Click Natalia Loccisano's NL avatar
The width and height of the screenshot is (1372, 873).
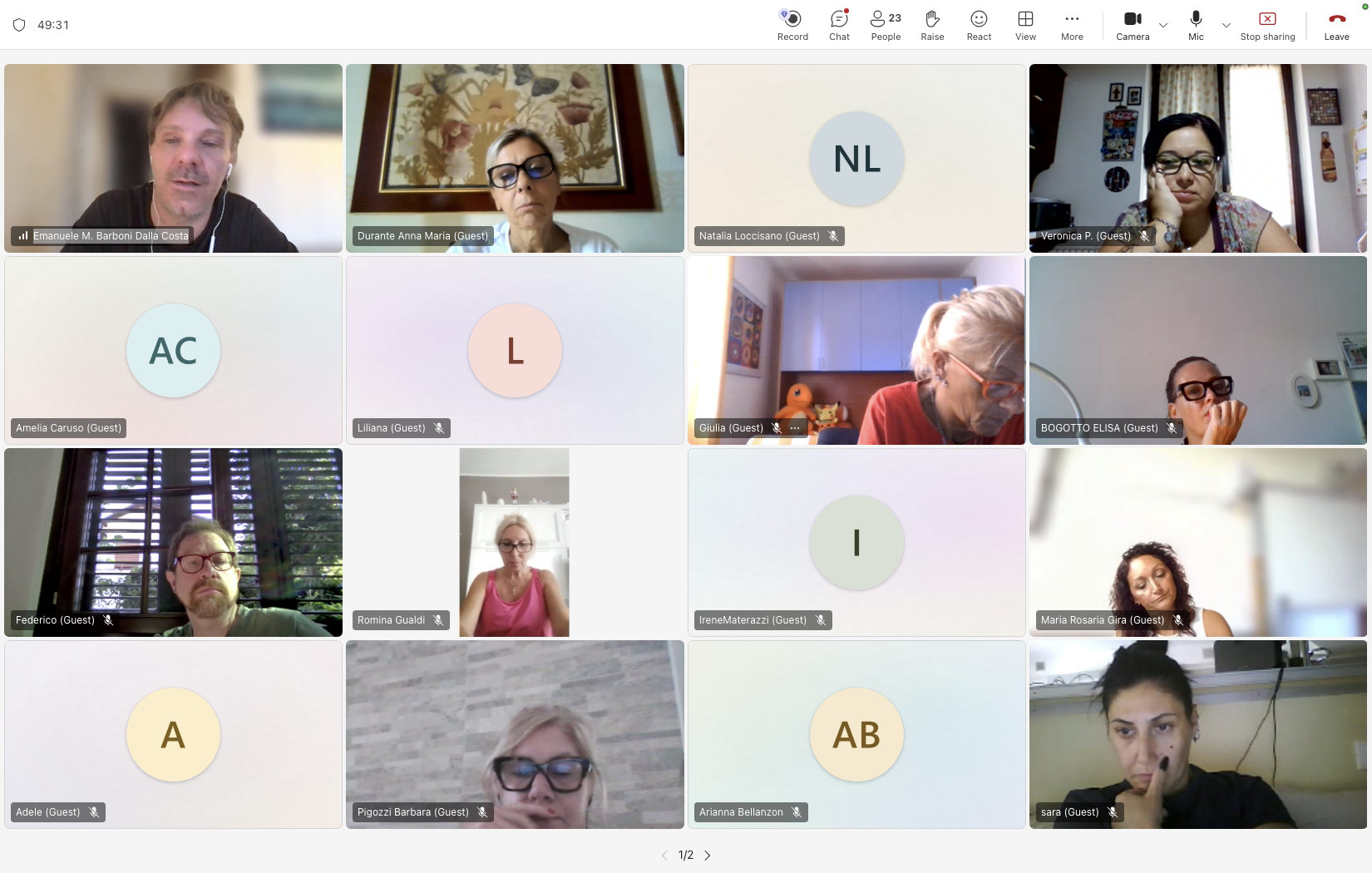pyautogui.click(x=856, y=158)
